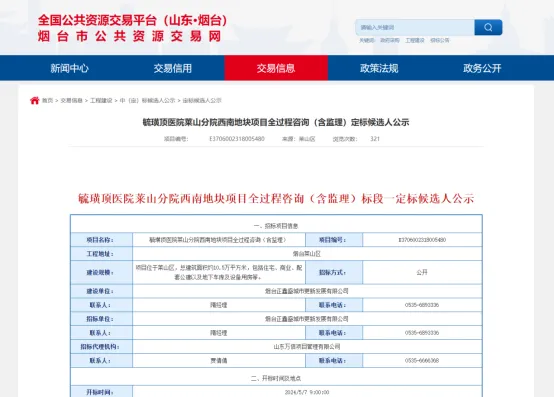Click the view count 321
554x397 pixels.
[x=375, y=139]
